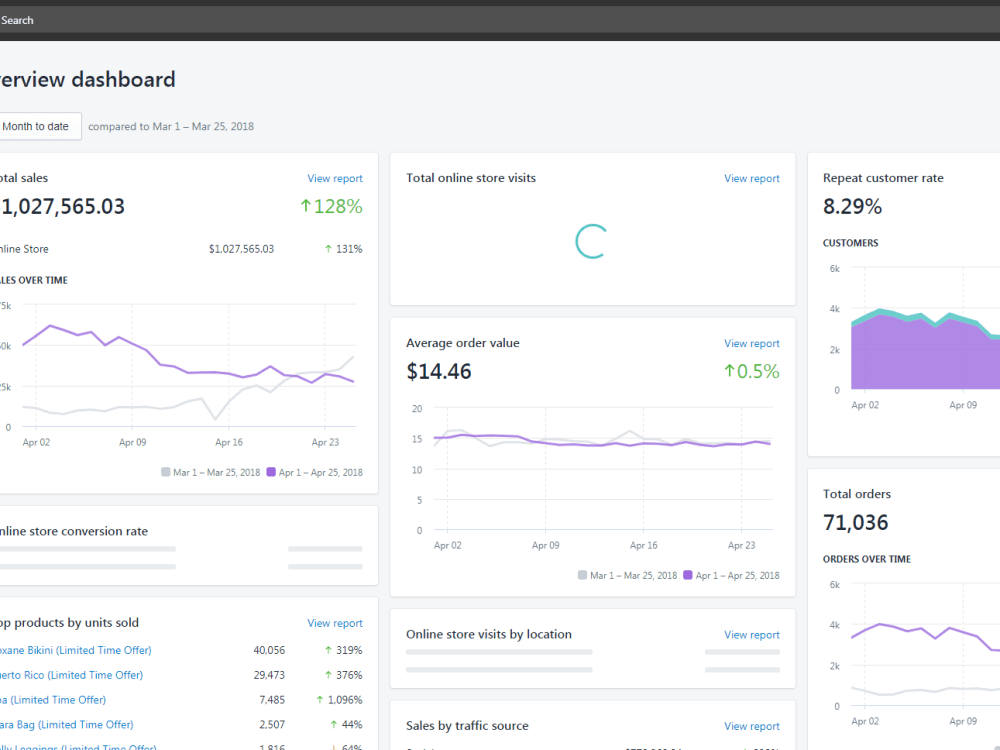
Task: Click the green up arrow beside 0.5%
Action: 729,371
